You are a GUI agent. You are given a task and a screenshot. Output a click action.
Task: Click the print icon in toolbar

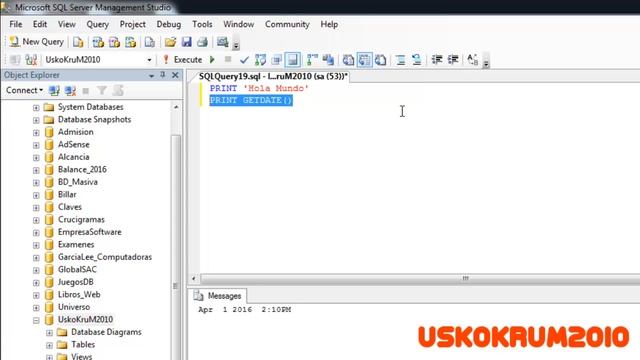(x=202, y=42)
